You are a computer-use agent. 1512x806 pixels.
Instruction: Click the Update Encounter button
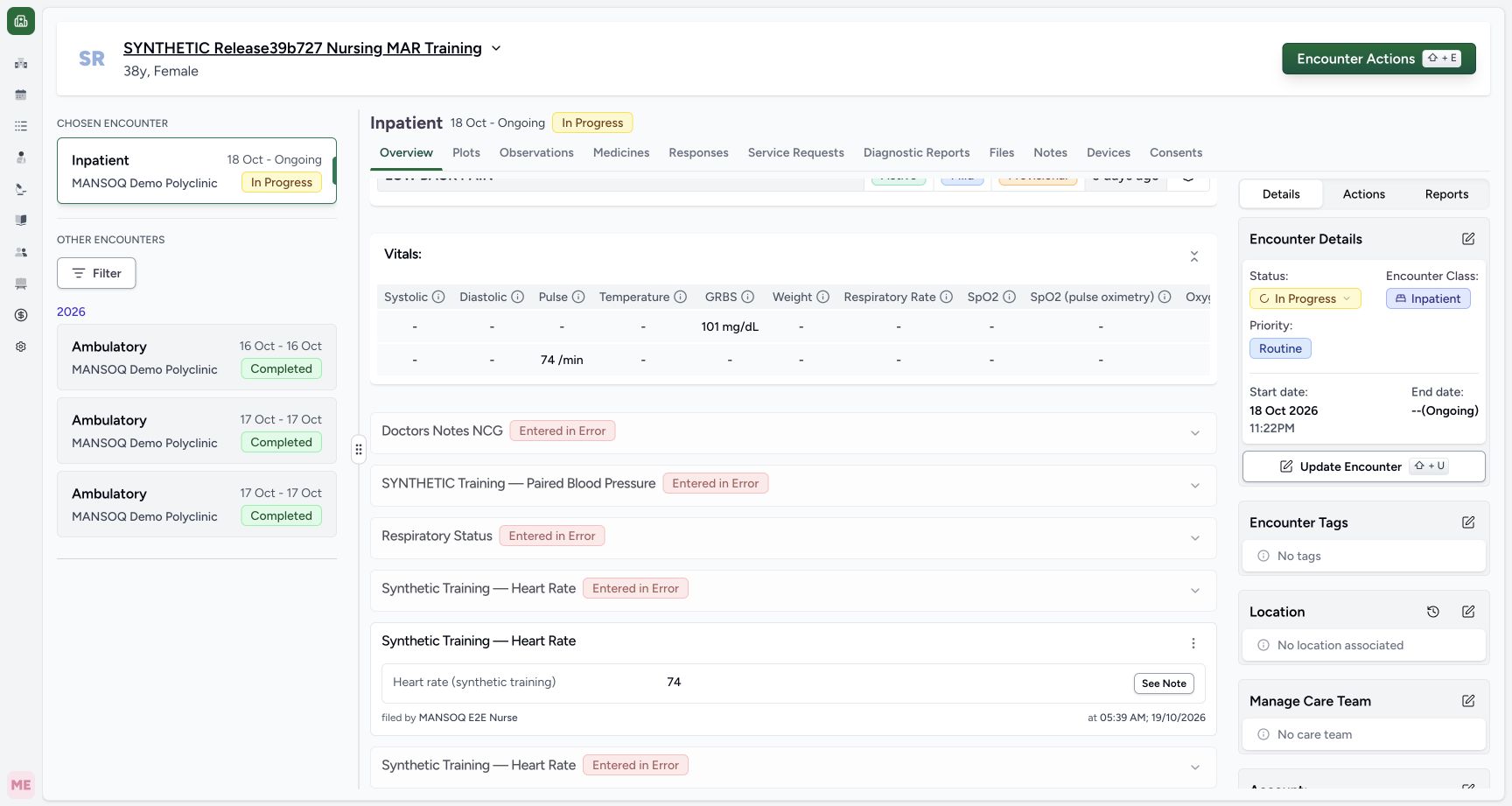(1363, 466)
